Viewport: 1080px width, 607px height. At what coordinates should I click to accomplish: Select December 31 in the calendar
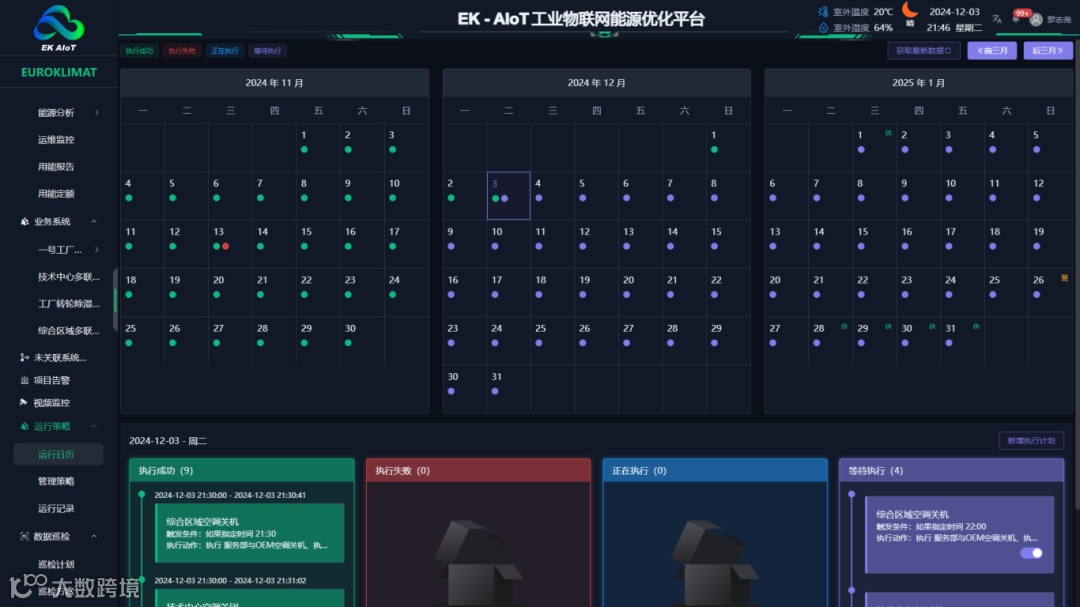(x=508, y=389)
